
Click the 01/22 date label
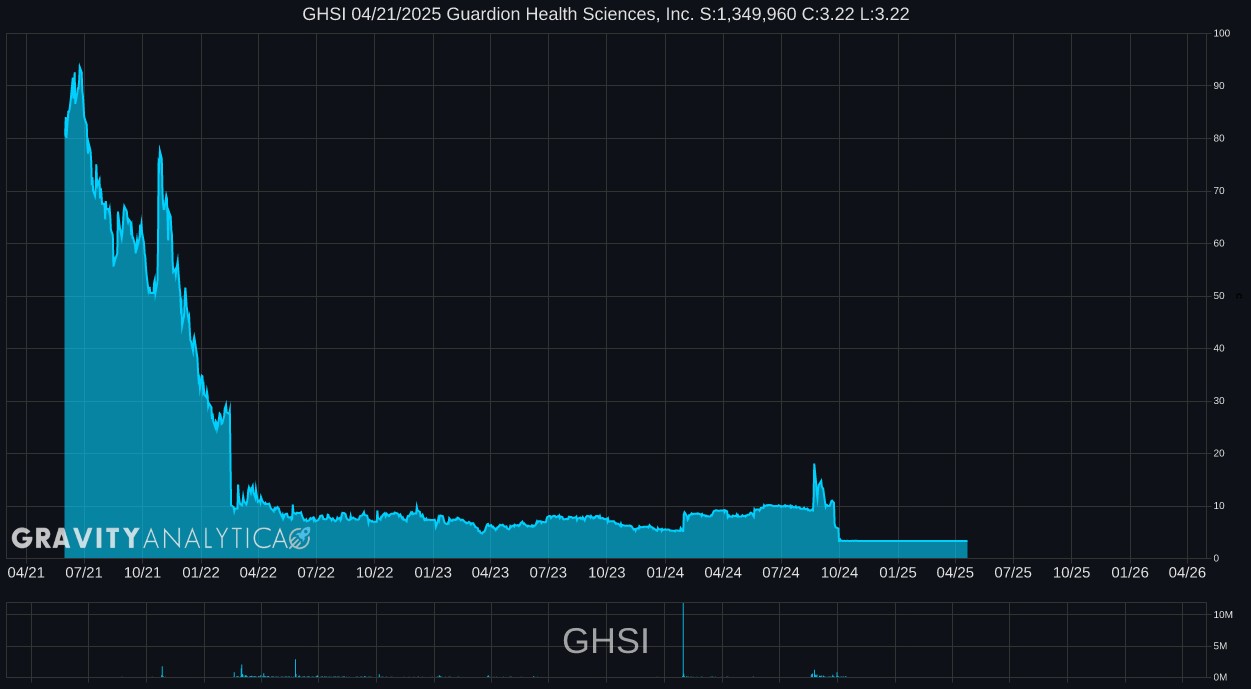(x=201, y=573)
